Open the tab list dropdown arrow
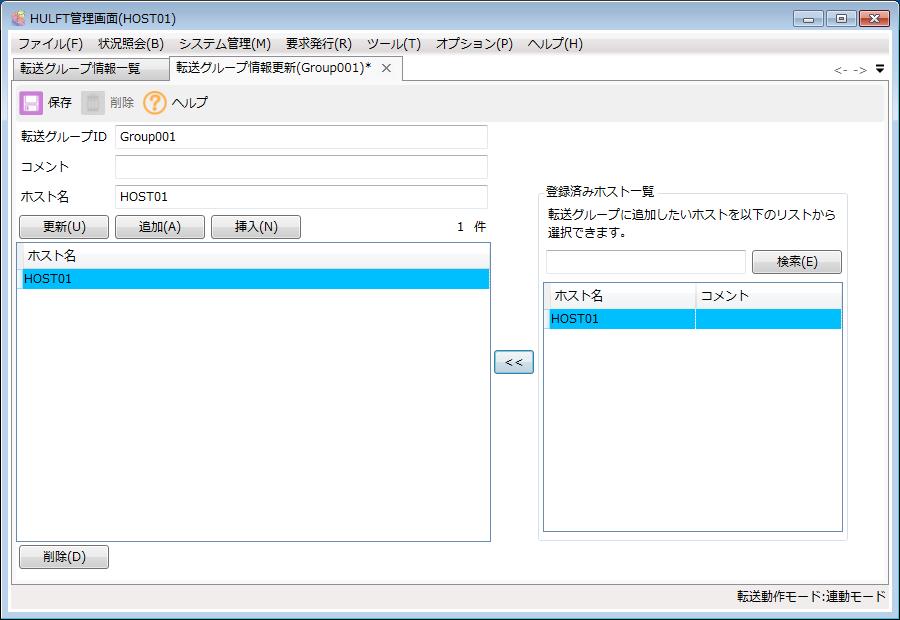 879,69
